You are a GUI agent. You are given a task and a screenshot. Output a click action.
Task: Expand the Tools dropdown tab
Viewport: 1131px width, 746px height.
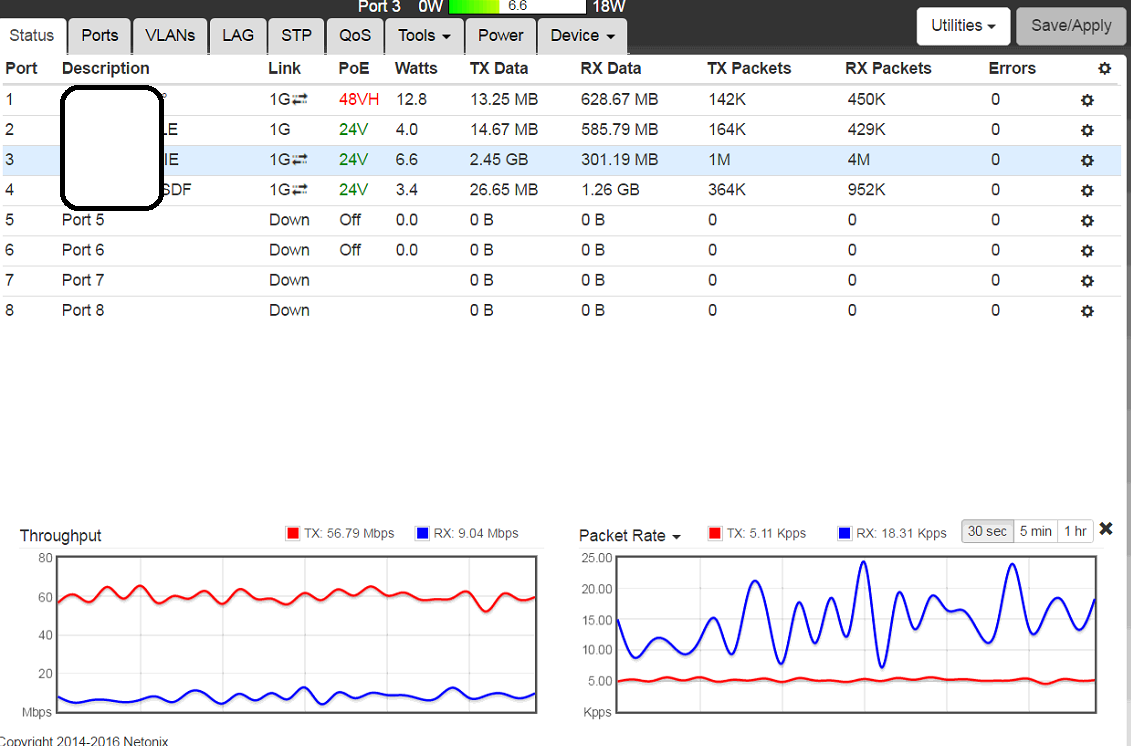tap(424, 36)
